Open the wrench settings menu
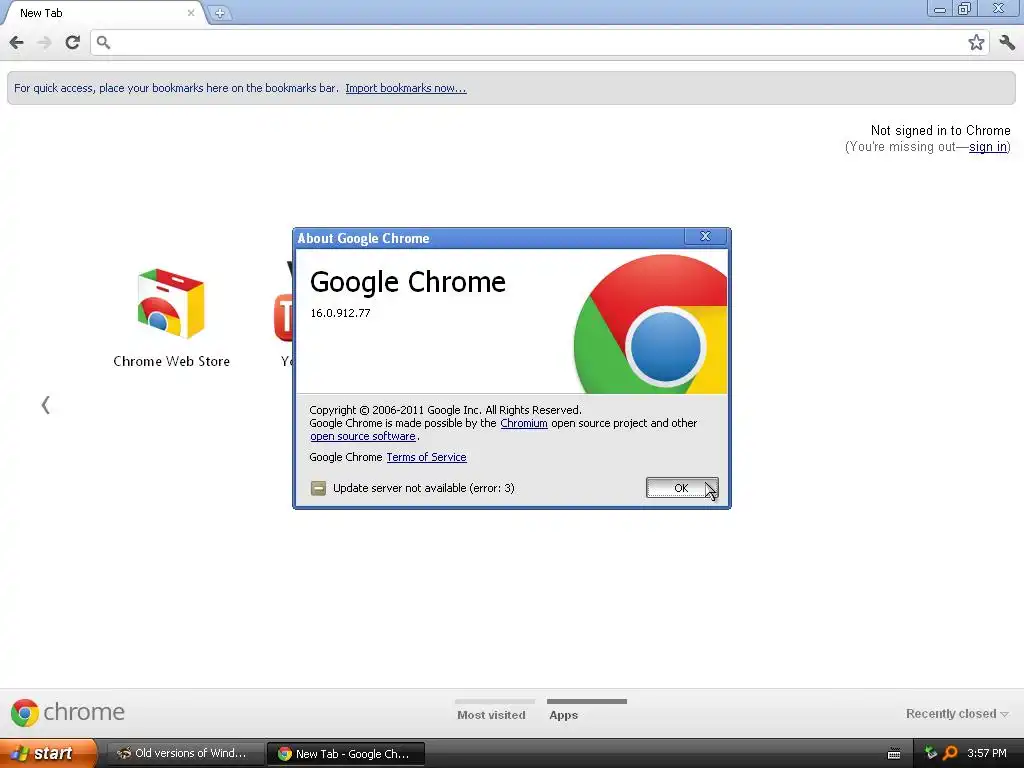 point(1007,43)
